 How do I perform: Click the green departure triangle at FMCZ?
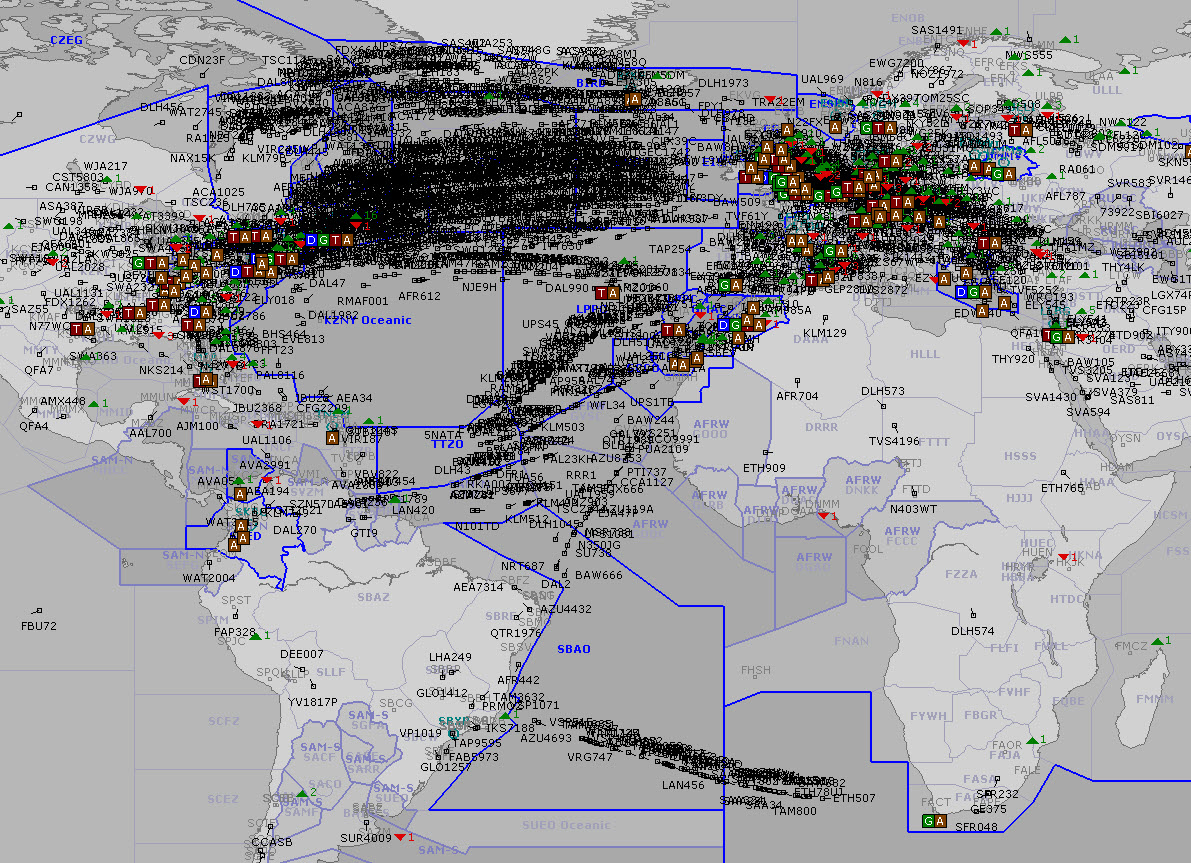tap(1155, 640)
